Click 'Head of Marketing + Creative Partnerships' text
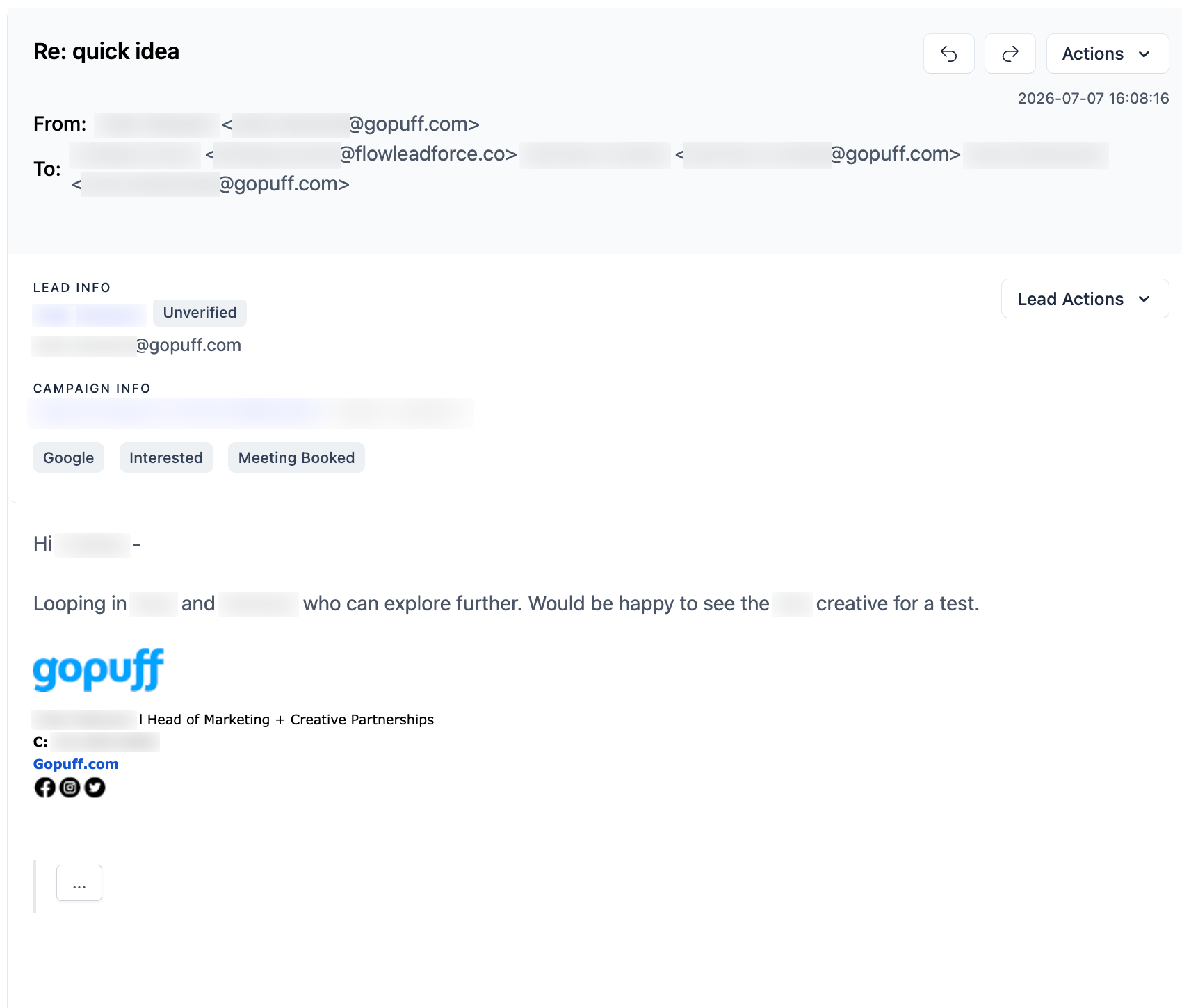The image size is (1182, 1008). click(x=291, y=720)
